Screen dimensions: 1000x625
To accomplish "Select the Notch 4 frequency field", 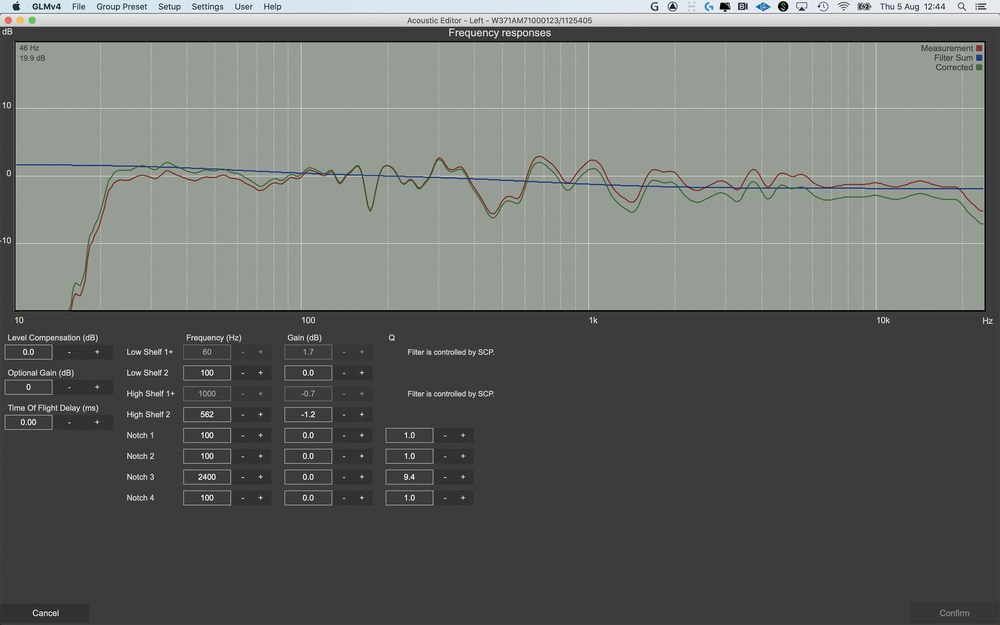I will tap(207, 498).
